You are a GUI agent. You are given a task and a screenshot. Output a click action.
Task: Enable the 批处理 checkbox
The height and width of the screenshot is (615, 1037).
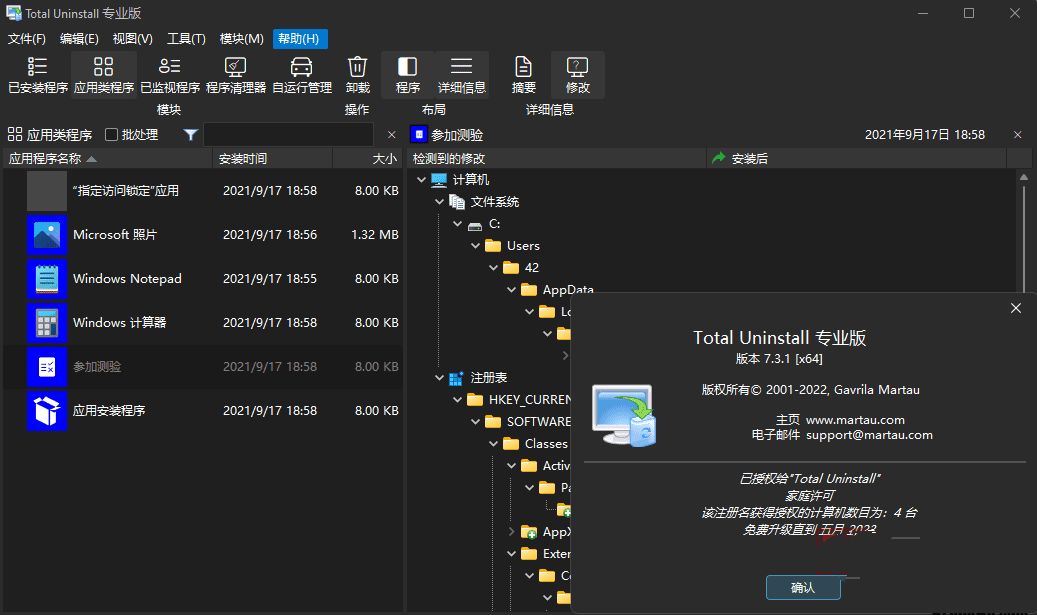pyautogui.click(x=112, y=135)
